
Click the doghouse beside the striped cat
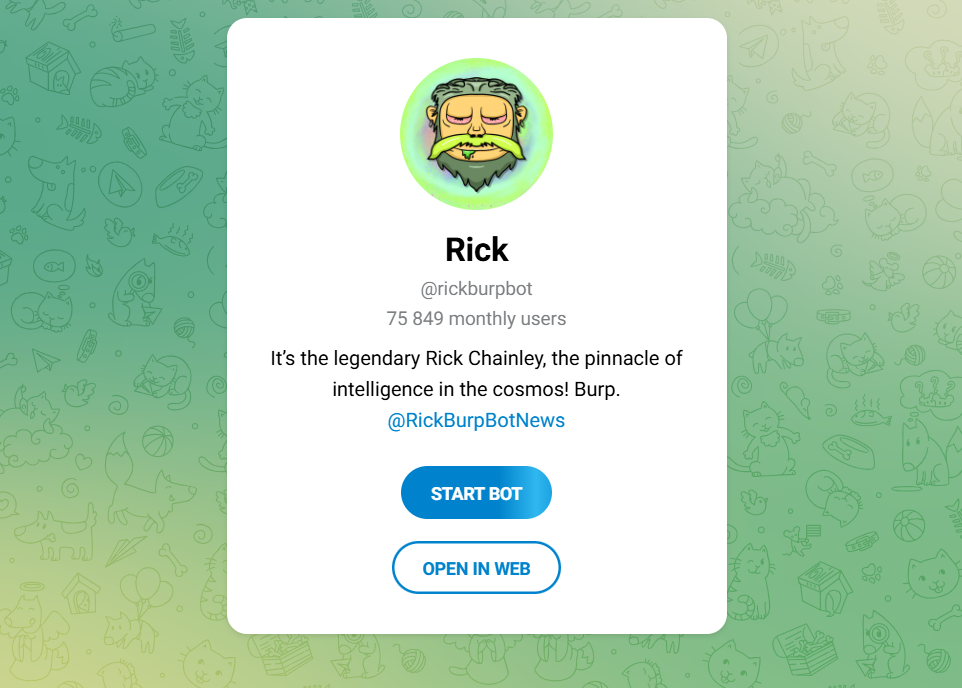[x=52, y=69]
